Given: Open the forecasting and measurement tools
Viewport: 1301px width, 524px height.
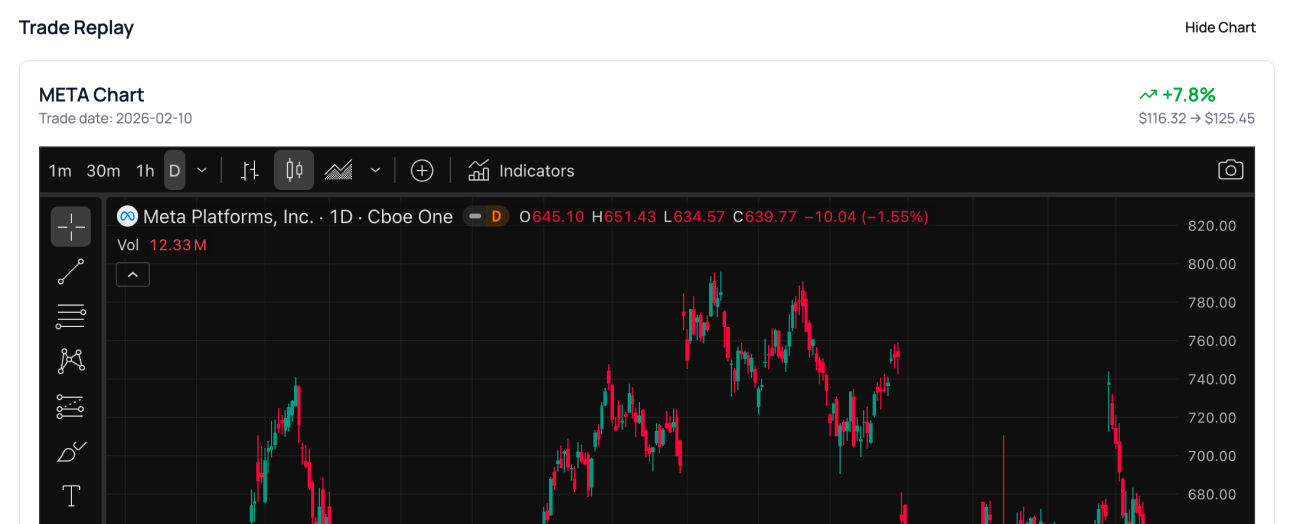Looking at the screenshot, I should click(71, 406).
